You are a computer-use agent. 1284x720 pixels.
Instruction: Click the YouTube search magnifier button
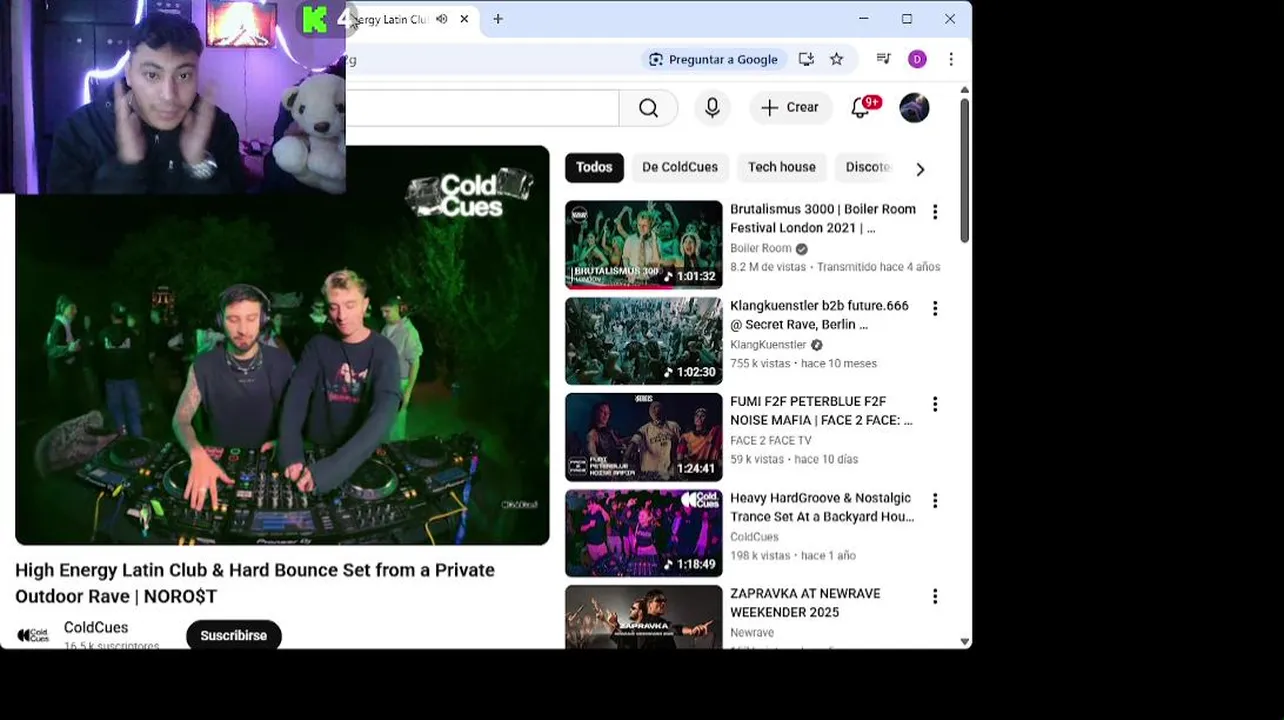(648, 108)
